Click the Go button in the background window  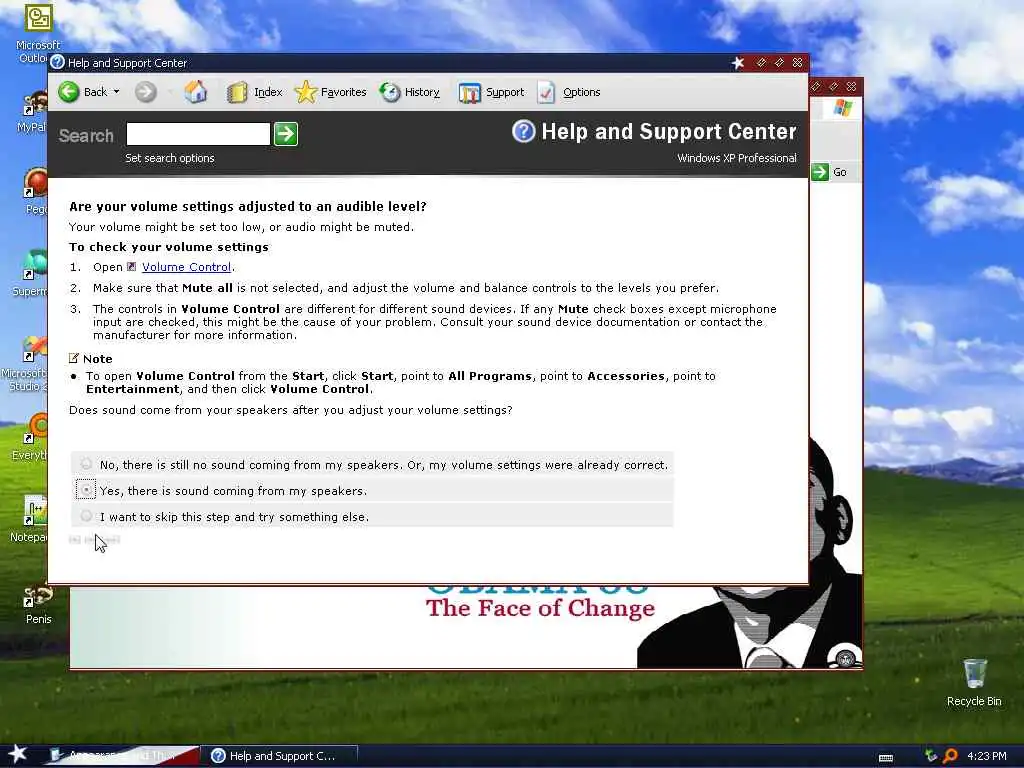tap(829, 172)
